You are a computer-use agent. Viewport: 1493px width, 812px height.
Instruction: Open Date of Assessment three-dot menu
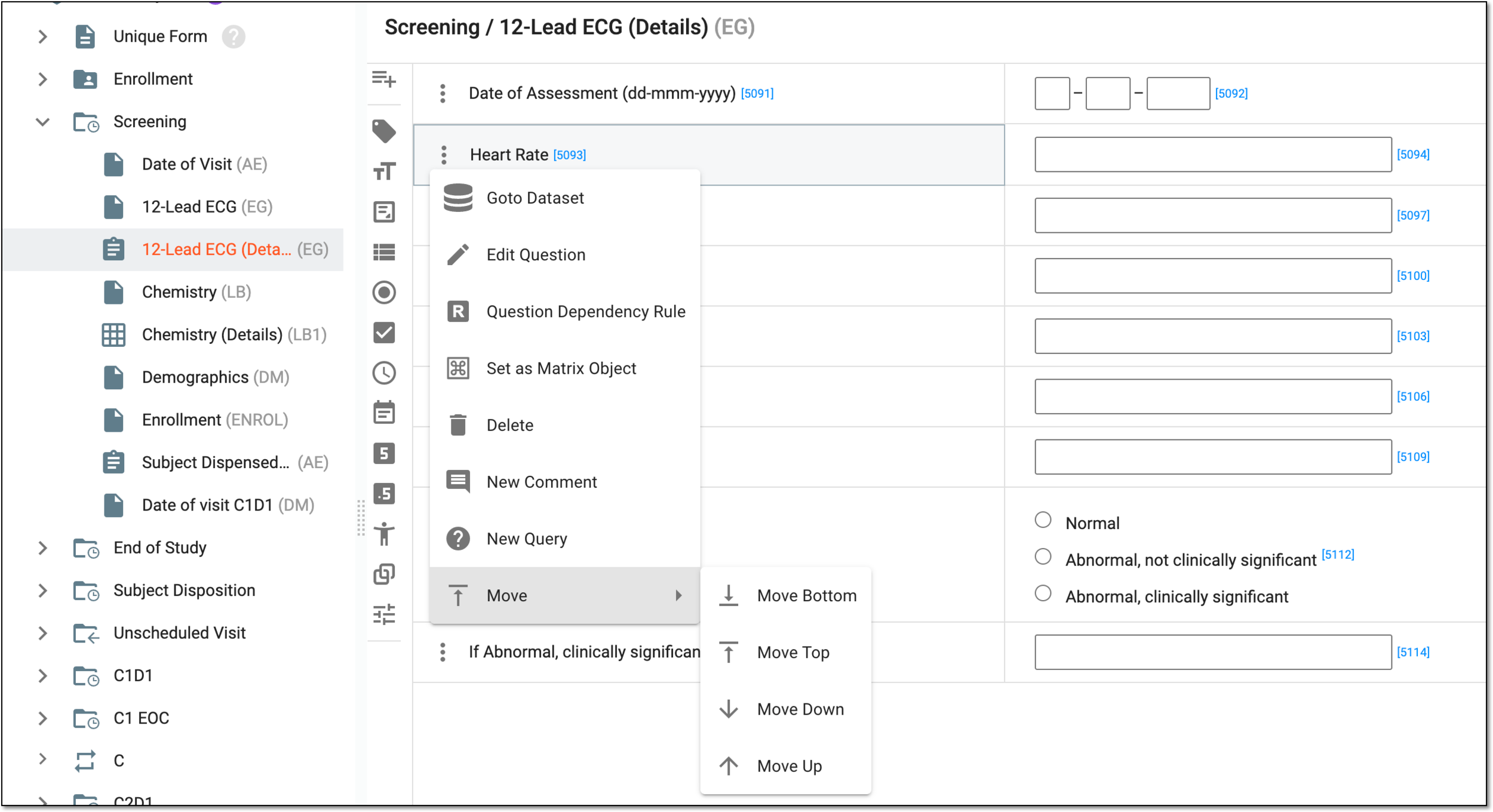tap(443, 93)
